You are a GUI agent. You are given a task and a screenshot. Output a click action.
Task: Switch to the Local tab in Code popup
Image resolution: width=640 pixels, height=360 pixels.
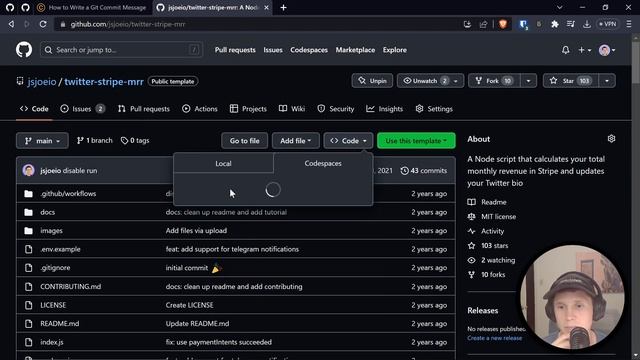click(x=223, y=163)
